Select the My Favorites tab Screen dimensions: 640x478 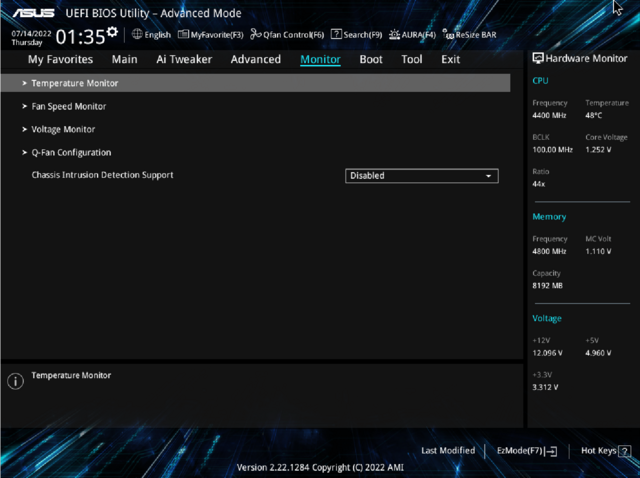[x=60, y=59]
